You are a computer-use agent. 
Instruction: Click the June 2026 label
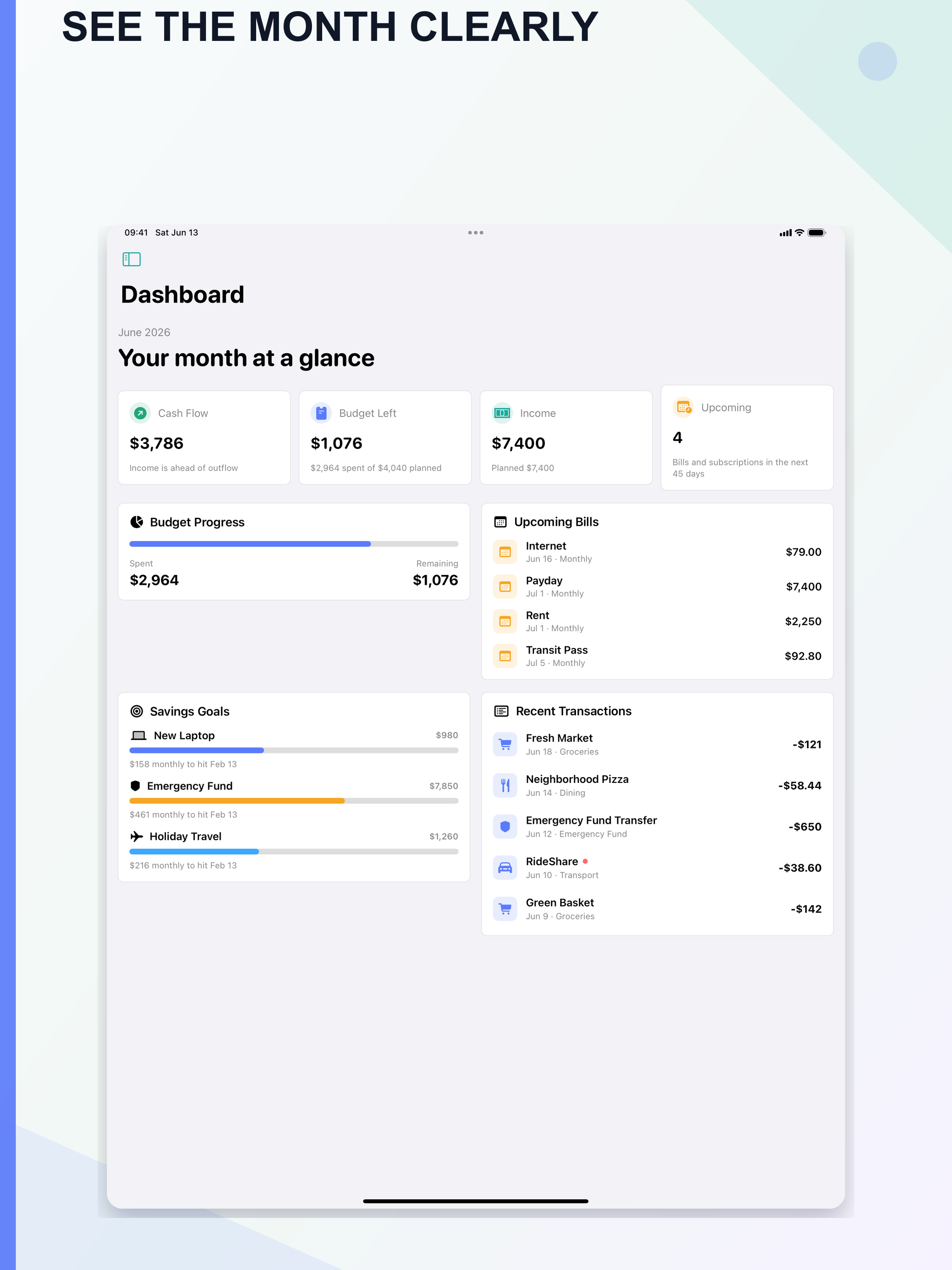pos(144,332)
